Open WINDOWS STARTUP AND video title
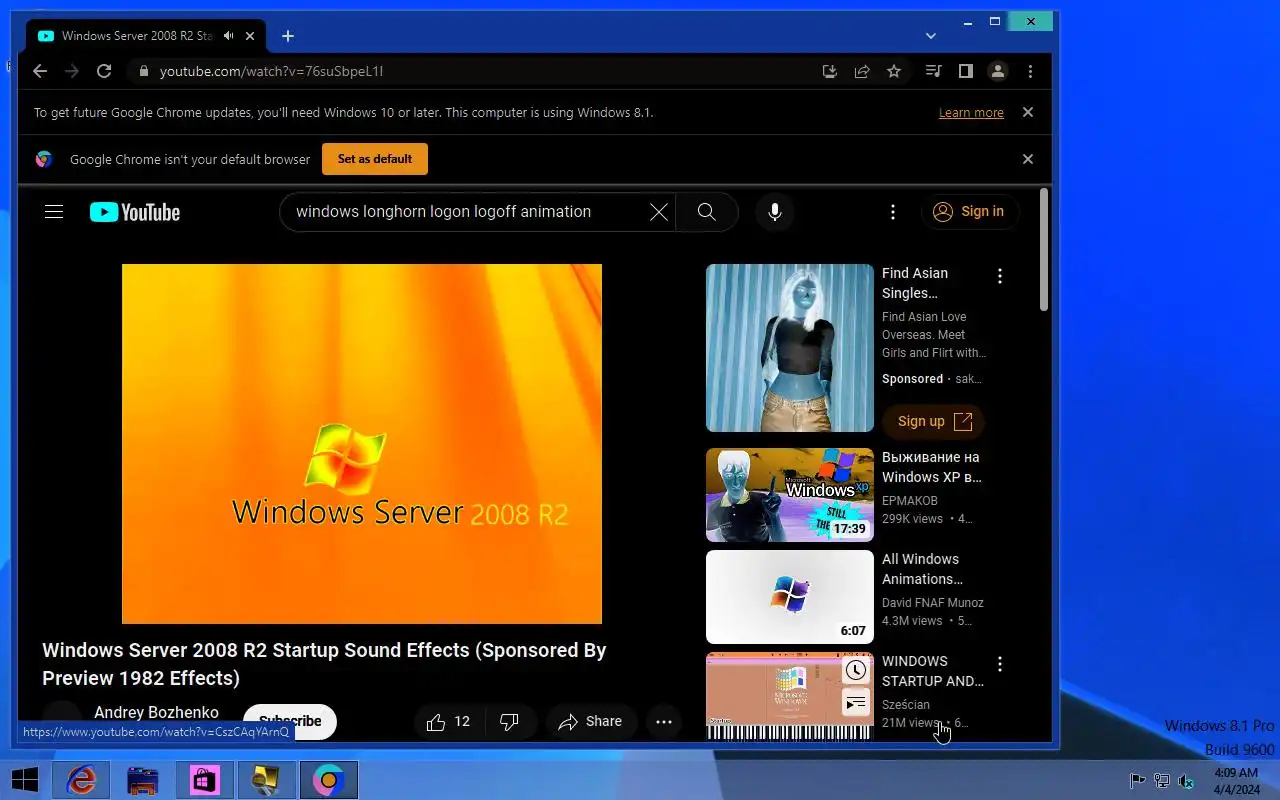This screenshot has height=800, width=1280. coord(933,671)
